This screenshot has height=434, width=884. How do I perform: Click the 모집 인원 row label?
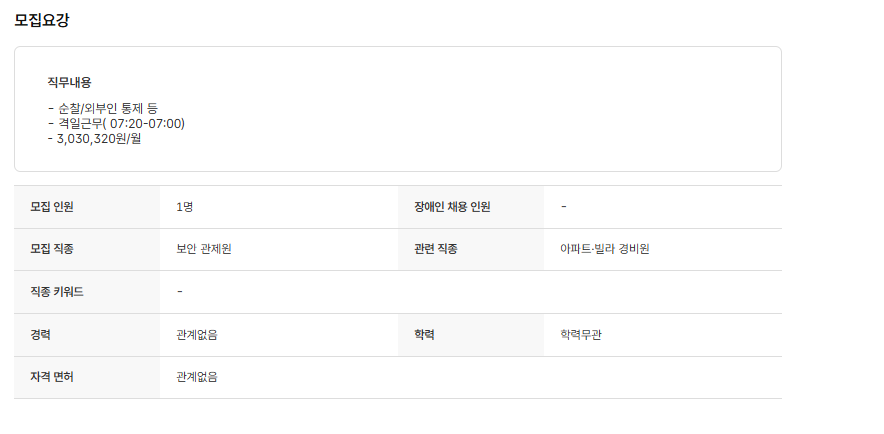point(52,207)
